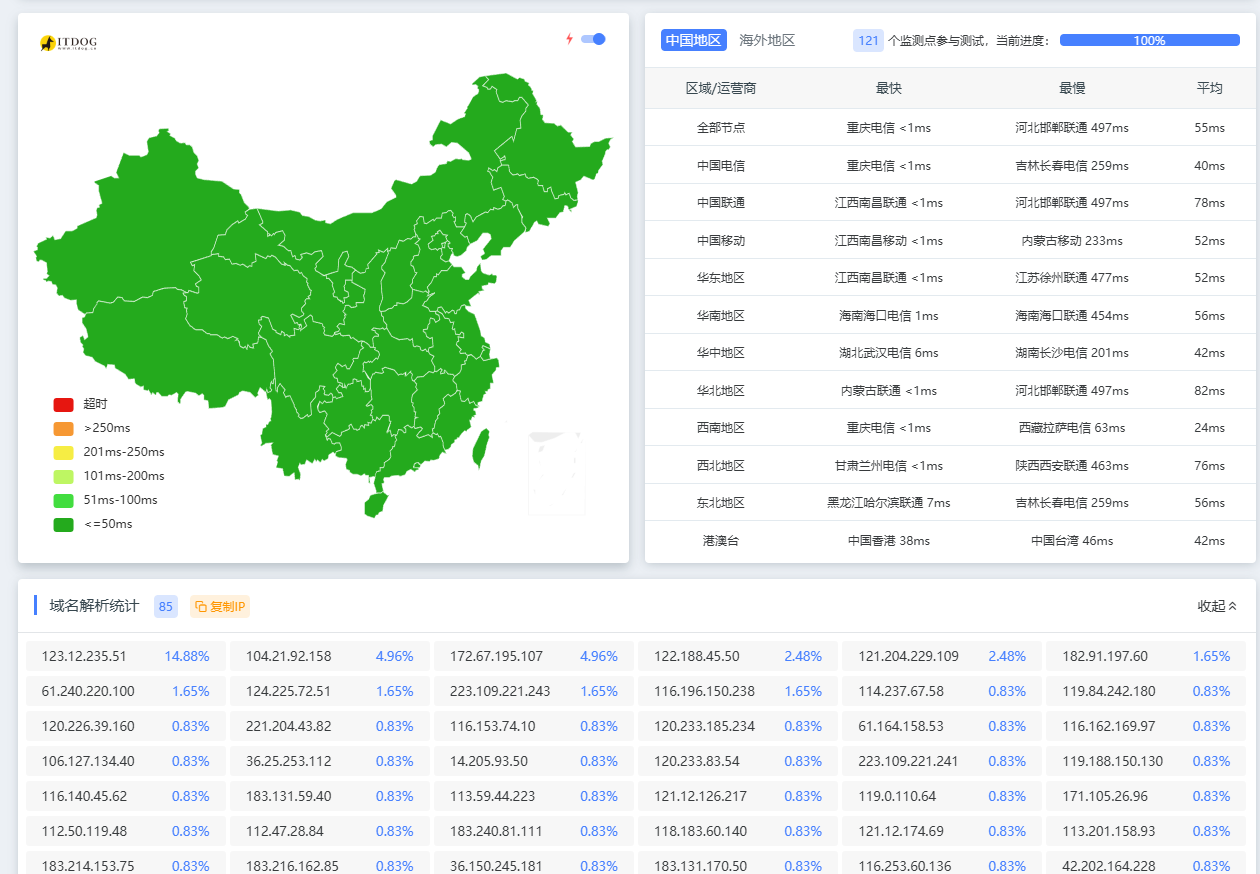This screenshot has width=1260, height=874.
Task: Click 内蒙古移动 233ms cell
Action: [1072, 240]
